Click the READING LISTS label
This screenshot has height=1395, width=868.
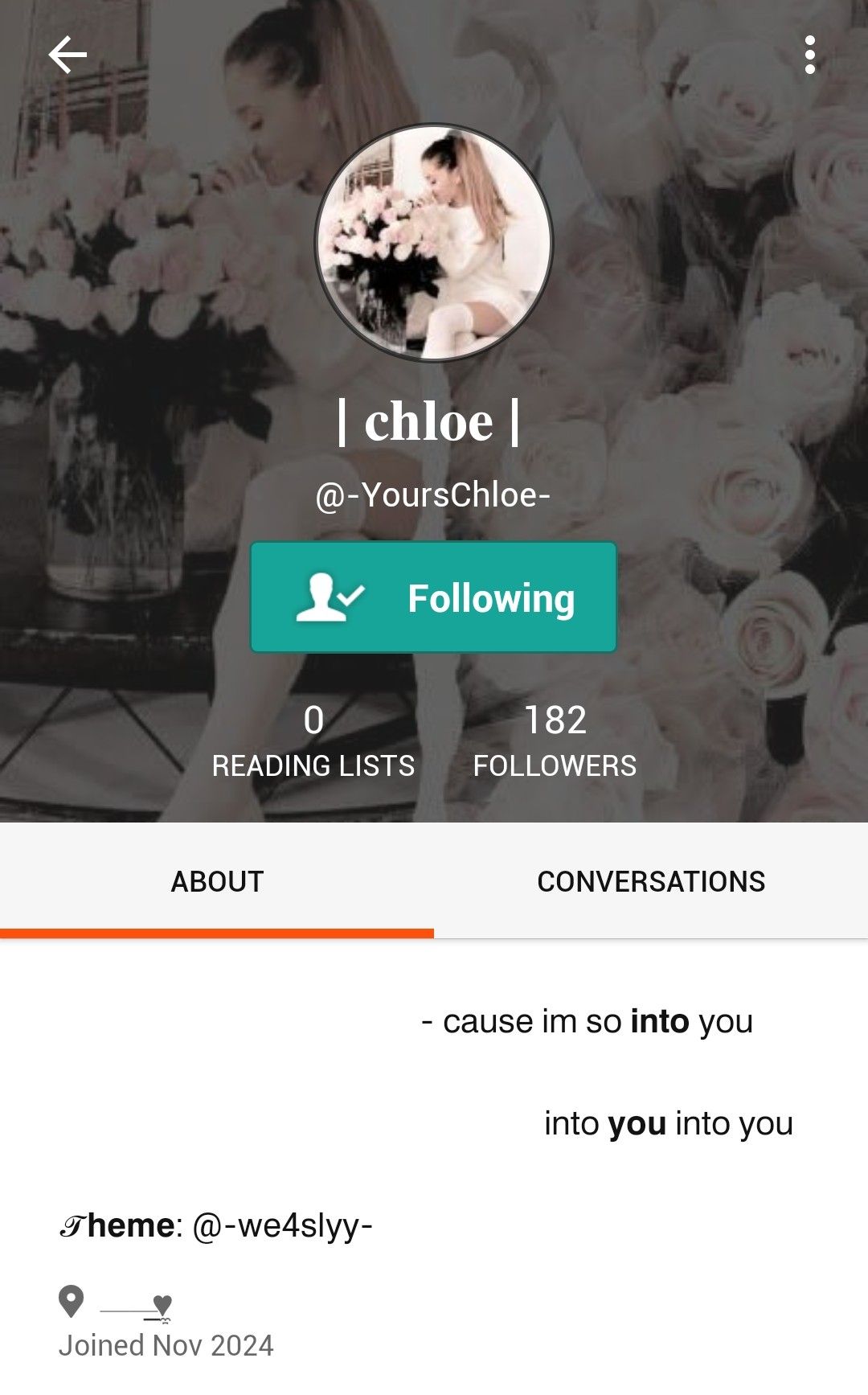(x=313, y=766)
